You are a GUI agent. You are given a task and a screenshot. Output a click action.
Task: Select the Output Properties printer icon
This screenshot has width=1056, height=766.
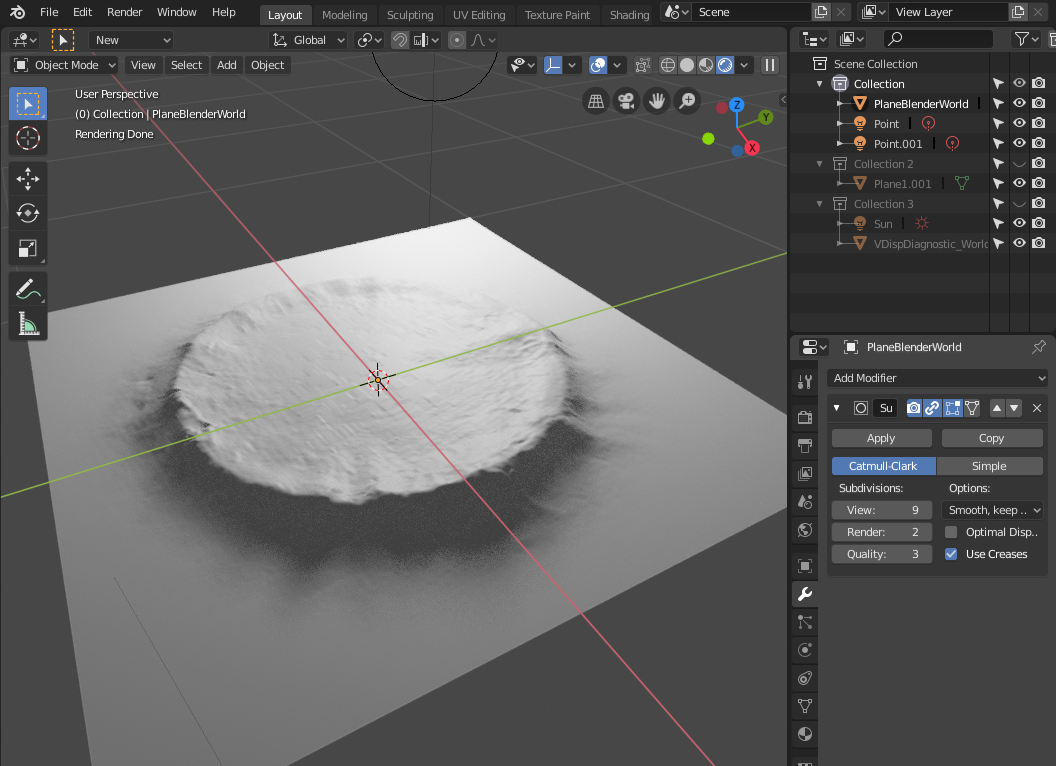pyautogui.click(x=804, y=446)
